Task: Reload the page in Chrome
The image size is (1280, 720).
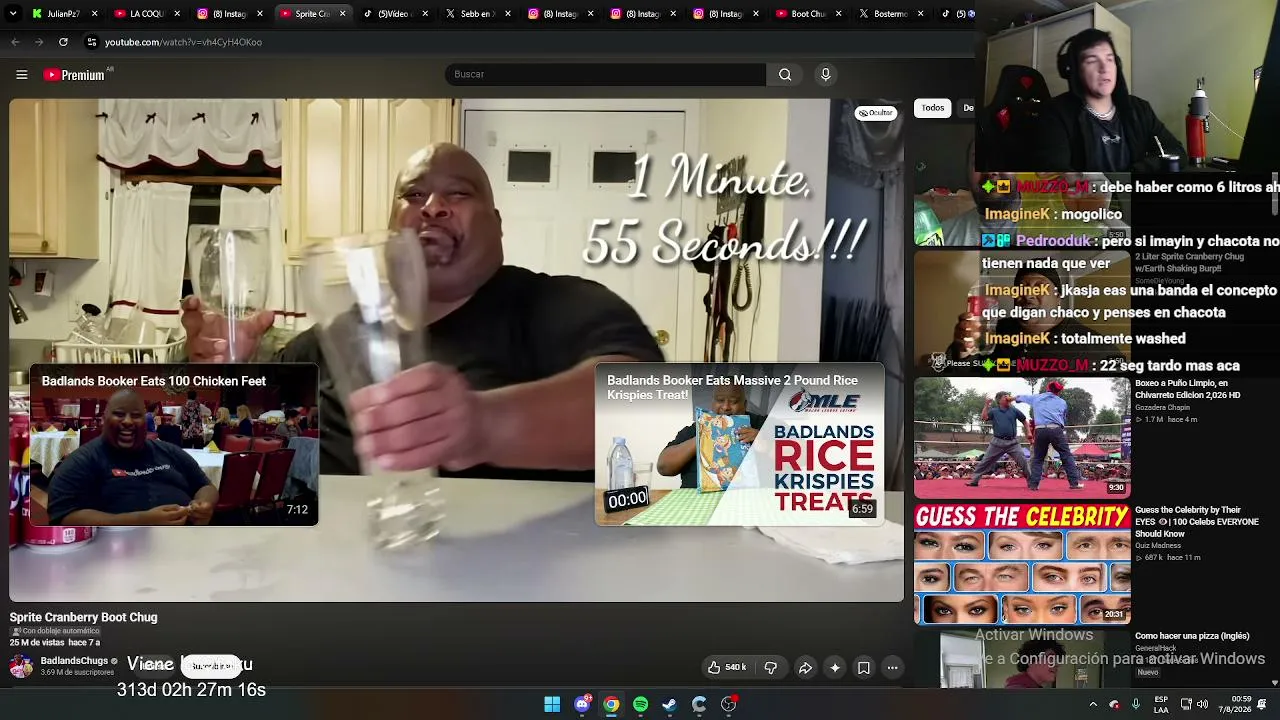Action: click(63, 42)
